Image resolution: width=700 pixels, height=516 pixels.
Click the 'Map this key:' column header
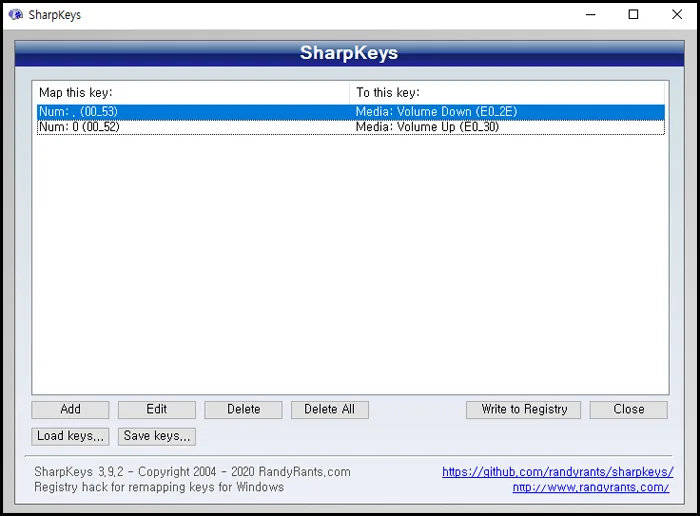(x=193, y=92)
